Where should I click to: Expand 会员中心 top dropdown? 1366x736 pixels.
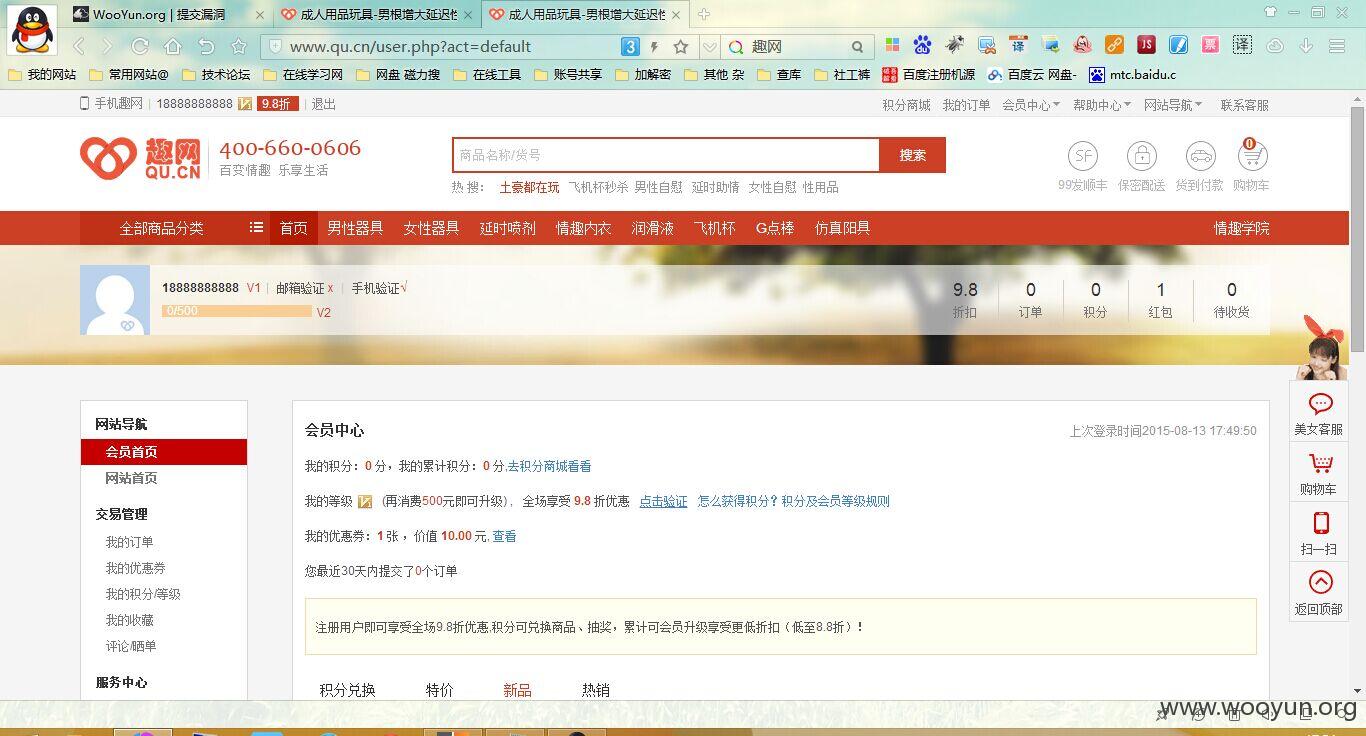pos(1031,105)
